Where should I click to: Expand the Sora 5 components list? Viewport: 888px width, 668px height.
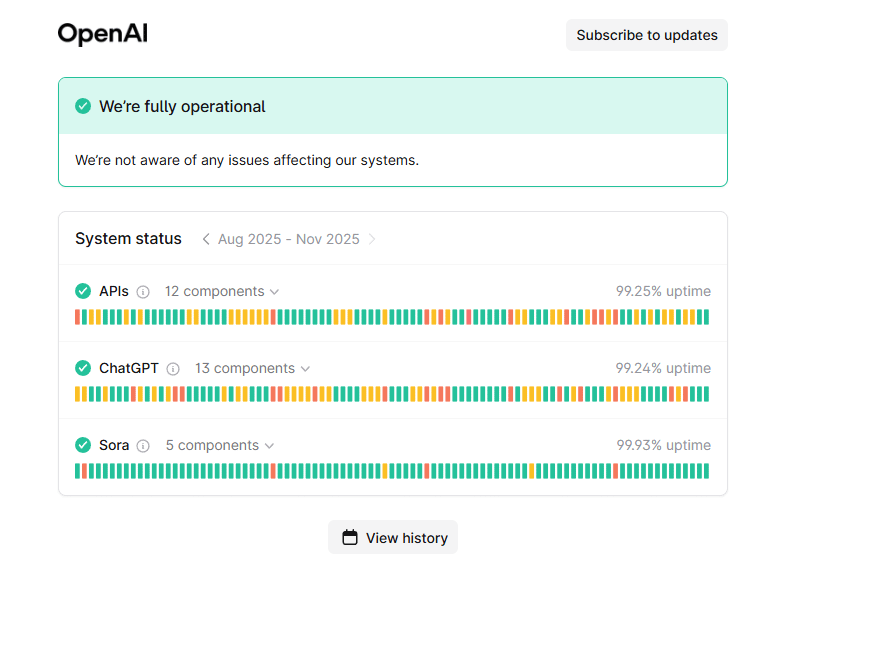(x=219, y=445)
